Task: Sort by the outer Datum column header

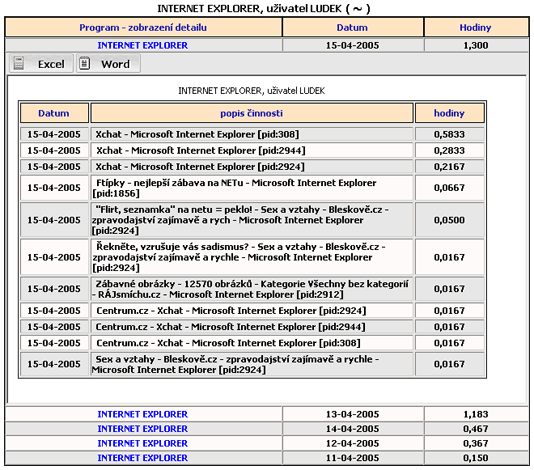Action: coord(352,28)
